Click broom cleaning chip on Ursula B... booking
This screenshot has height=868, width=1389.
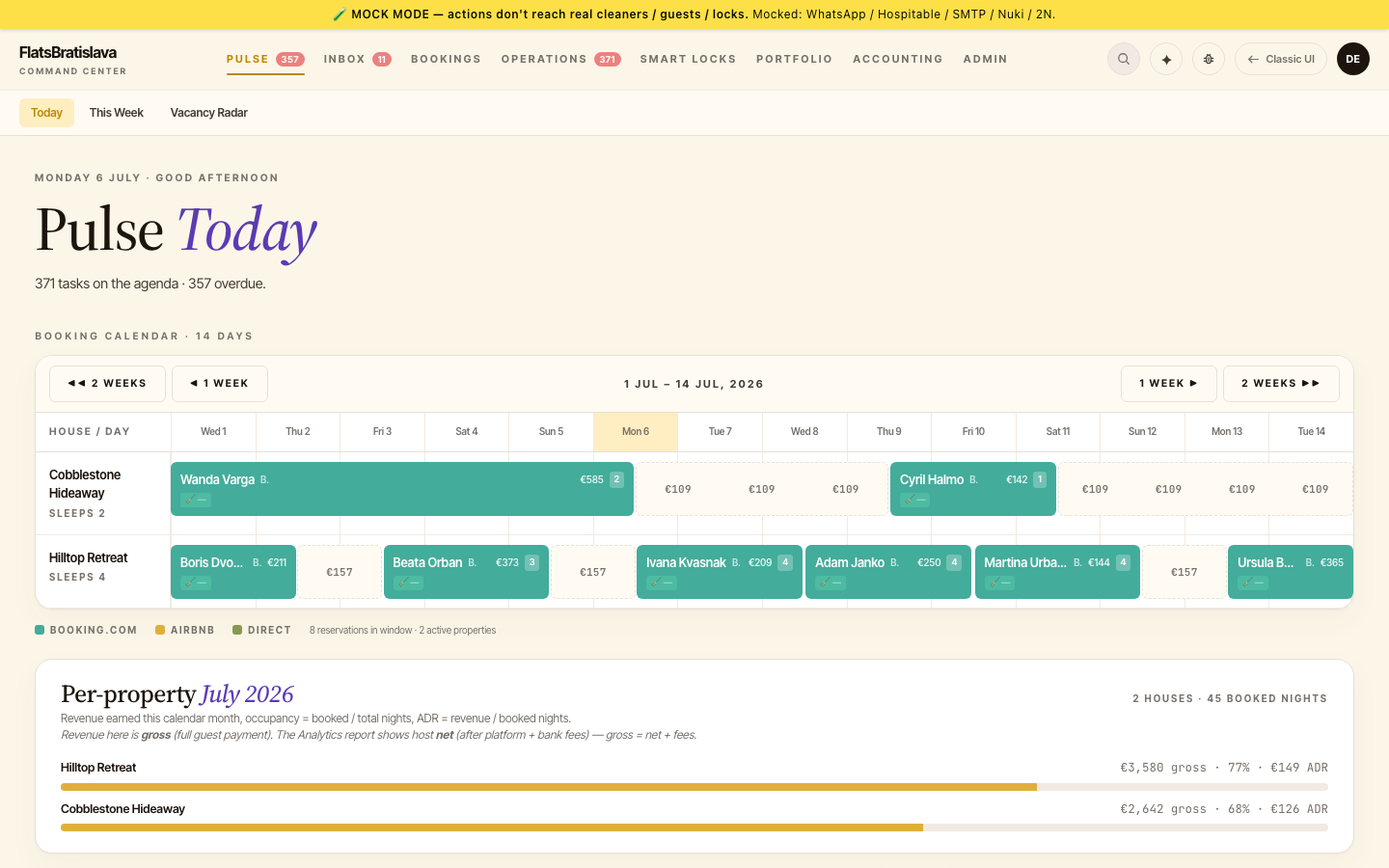click(1253, 583)
